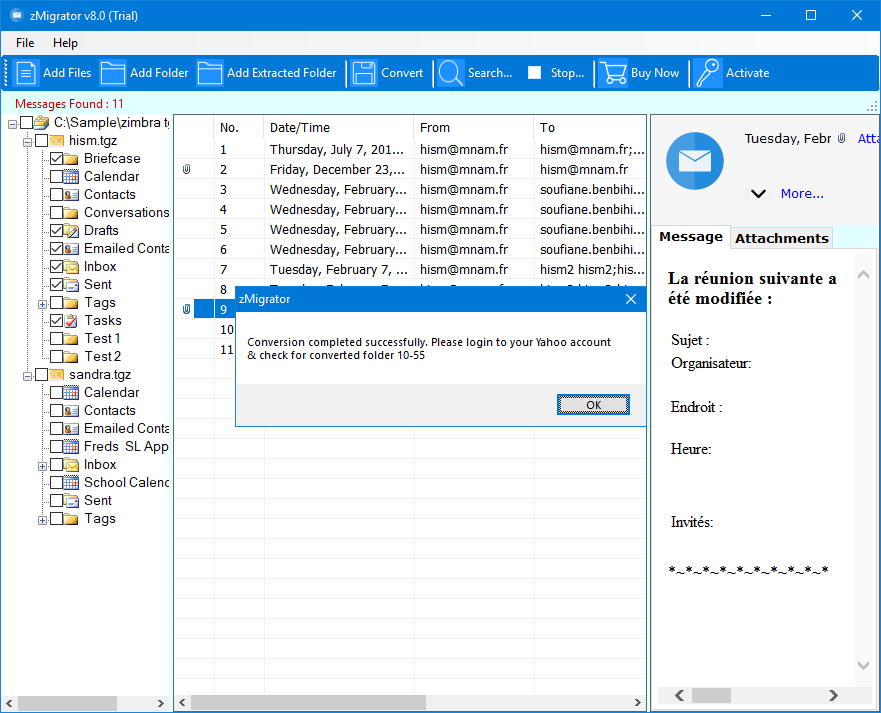Expand header details with the down chevron
The height and width of the screenshot is (713, 881).
(x=758, y=194)
